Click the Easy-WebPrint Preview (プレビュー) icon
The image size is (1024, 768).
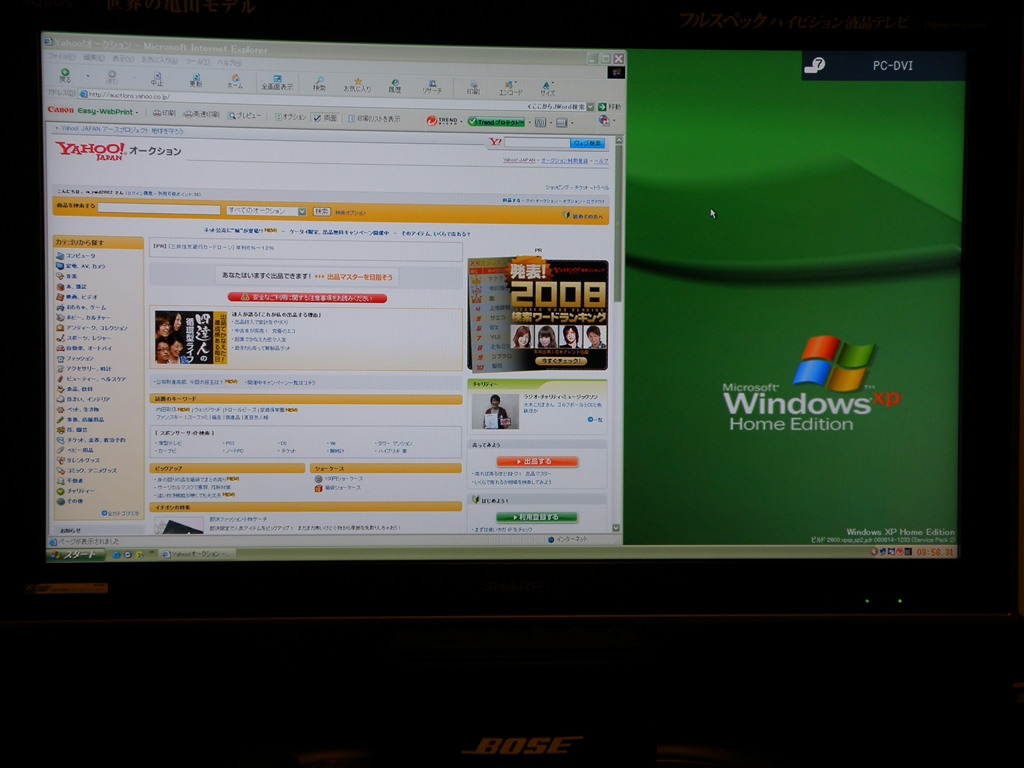tap(244, 116)
